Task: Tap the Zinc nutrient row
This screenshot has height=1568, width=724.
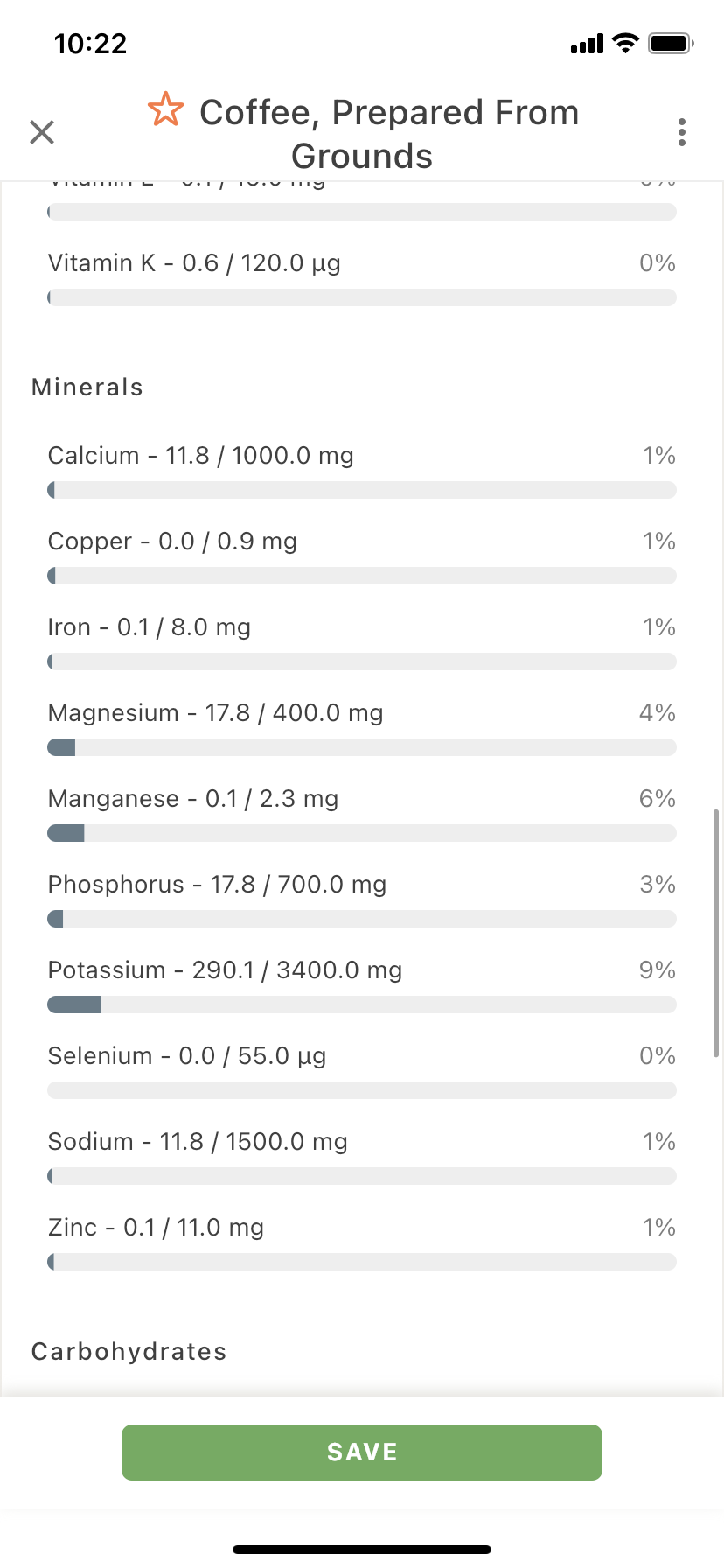Action: [362, 1242]
